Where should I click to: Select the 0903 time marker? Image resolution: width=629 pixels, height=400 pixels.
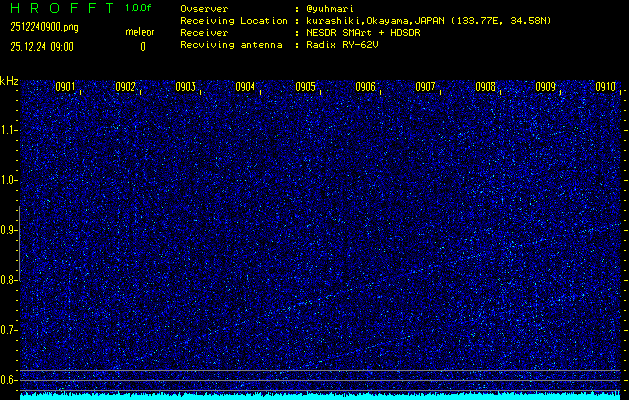pos(186,87)
